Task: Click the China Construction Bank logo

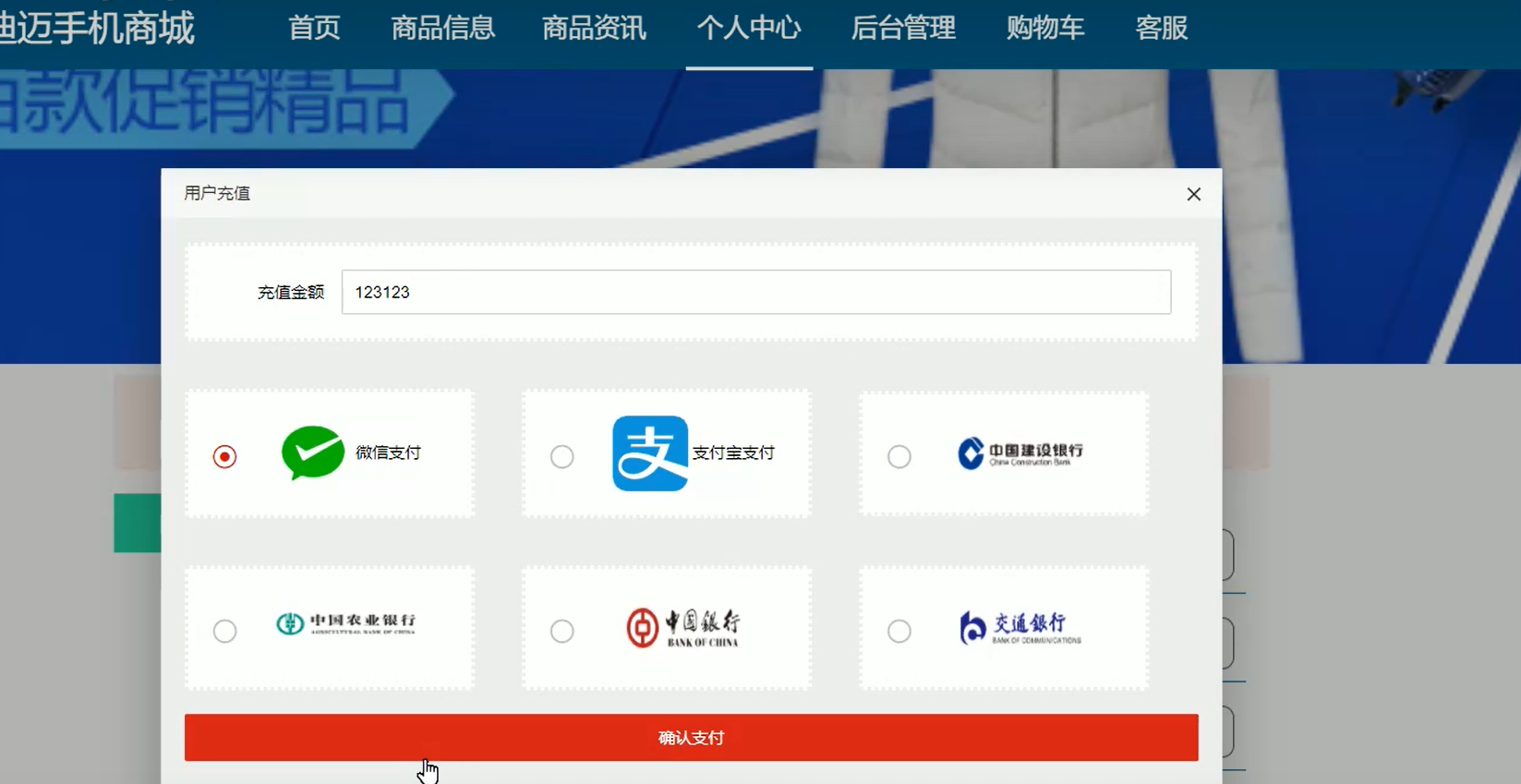Action: click(x=1020, y=453)
